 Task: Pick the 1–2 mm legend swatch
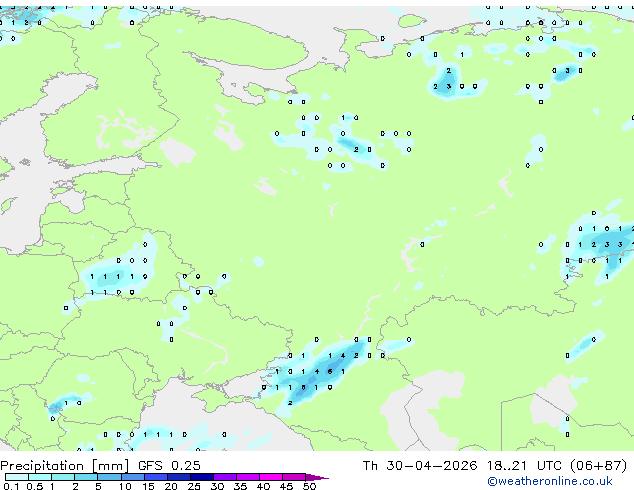click(x=63, y=477)
